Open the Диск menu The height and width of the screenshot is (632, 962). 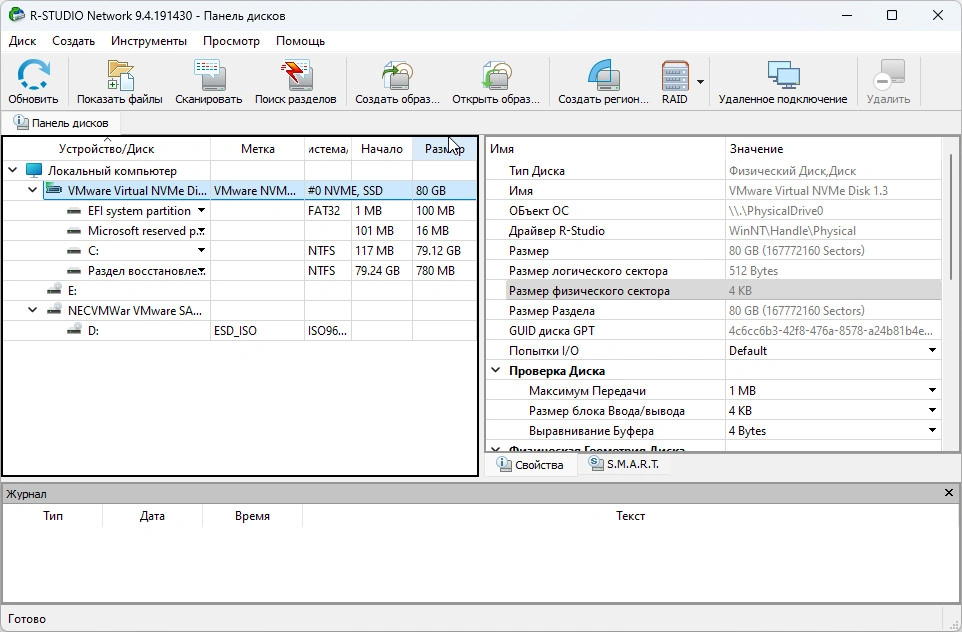point(23,41)
